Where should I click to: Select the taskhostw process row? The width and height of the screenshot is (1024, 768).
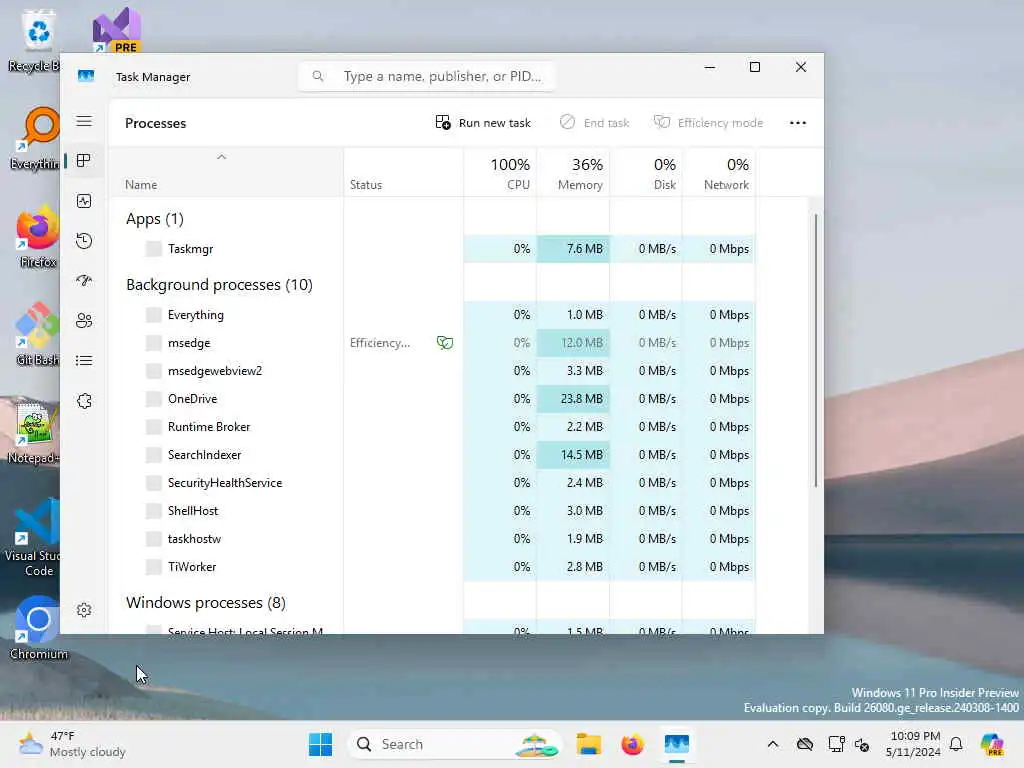[432, 539]
